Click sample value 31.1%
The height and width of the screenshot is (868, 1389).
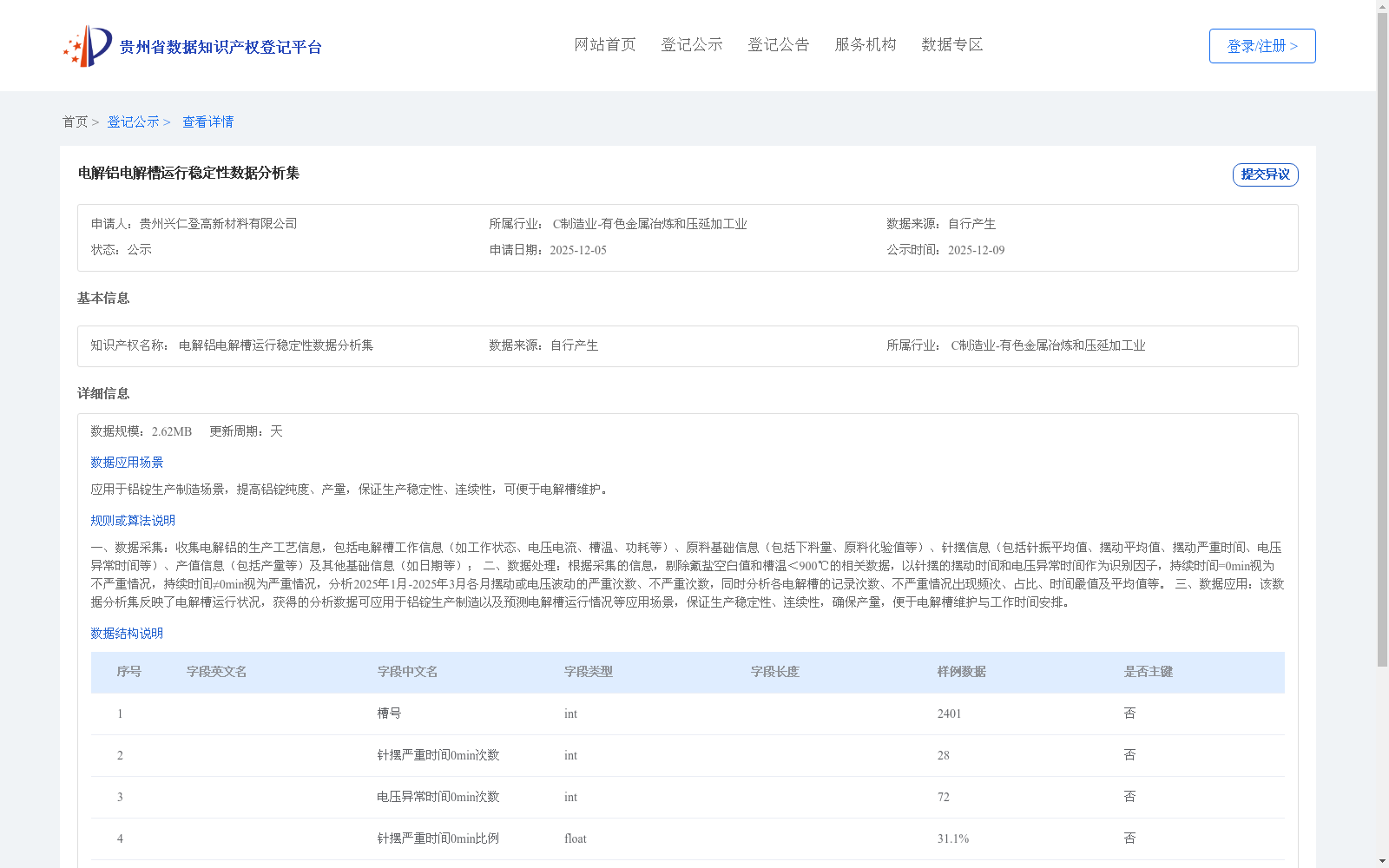pos(953,838)
